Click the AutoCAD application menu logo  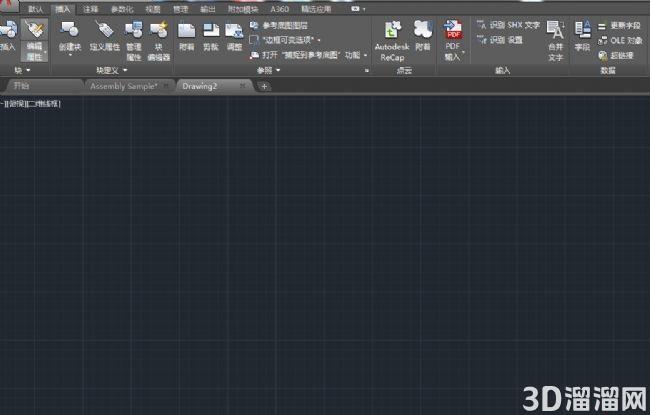(x=9, y=5)
